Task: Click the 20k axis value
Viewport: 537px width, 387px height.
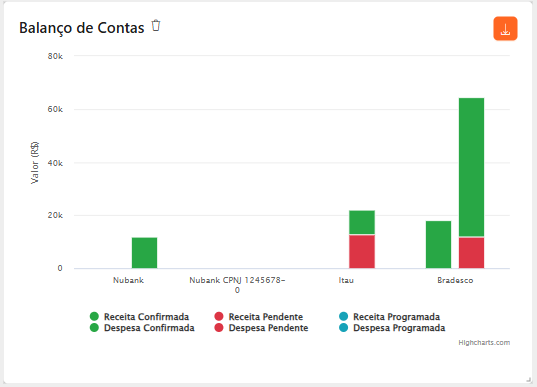Action: (x=55, y=215)
